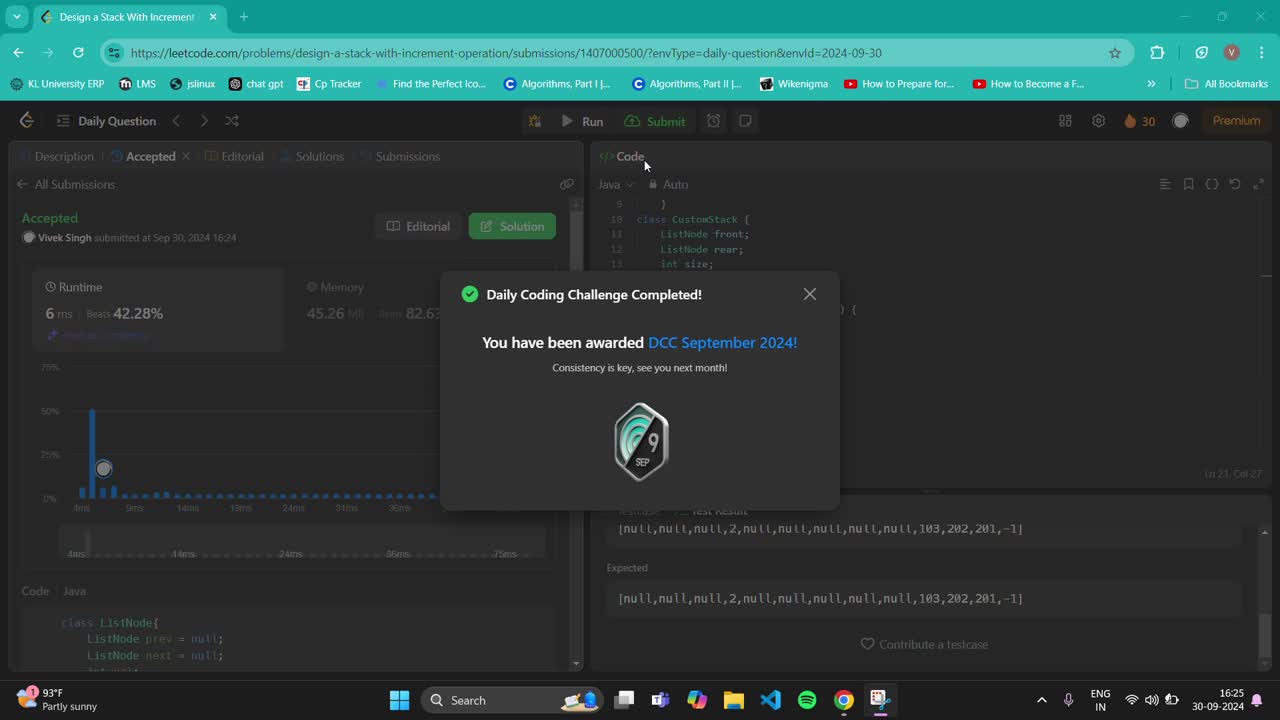Open the Editorial button in result
Viewport: 1280px width, 720px height.
point(418,226)
